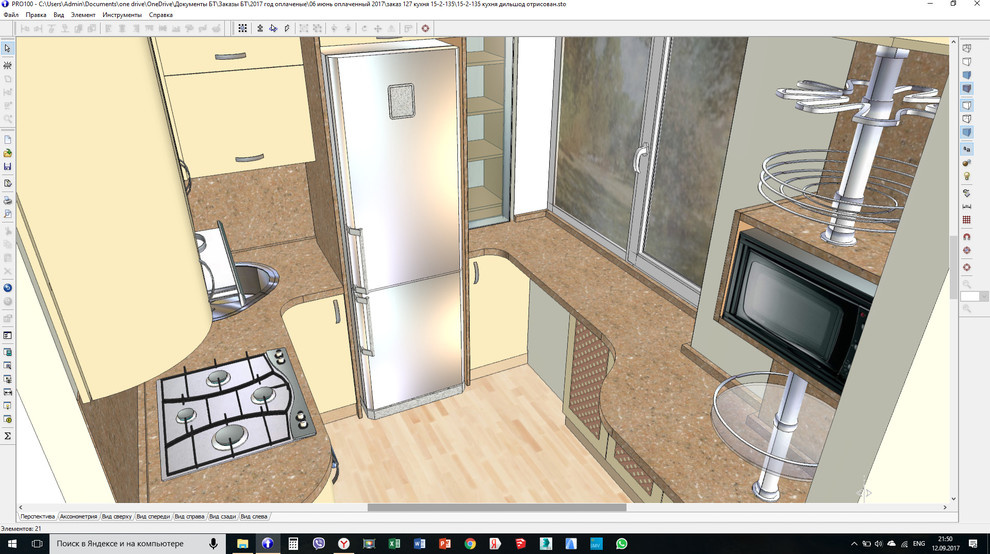The image size is (990, 554).
Task: Click the red grid icon in right toolbar
Action: tap(966, 220)
